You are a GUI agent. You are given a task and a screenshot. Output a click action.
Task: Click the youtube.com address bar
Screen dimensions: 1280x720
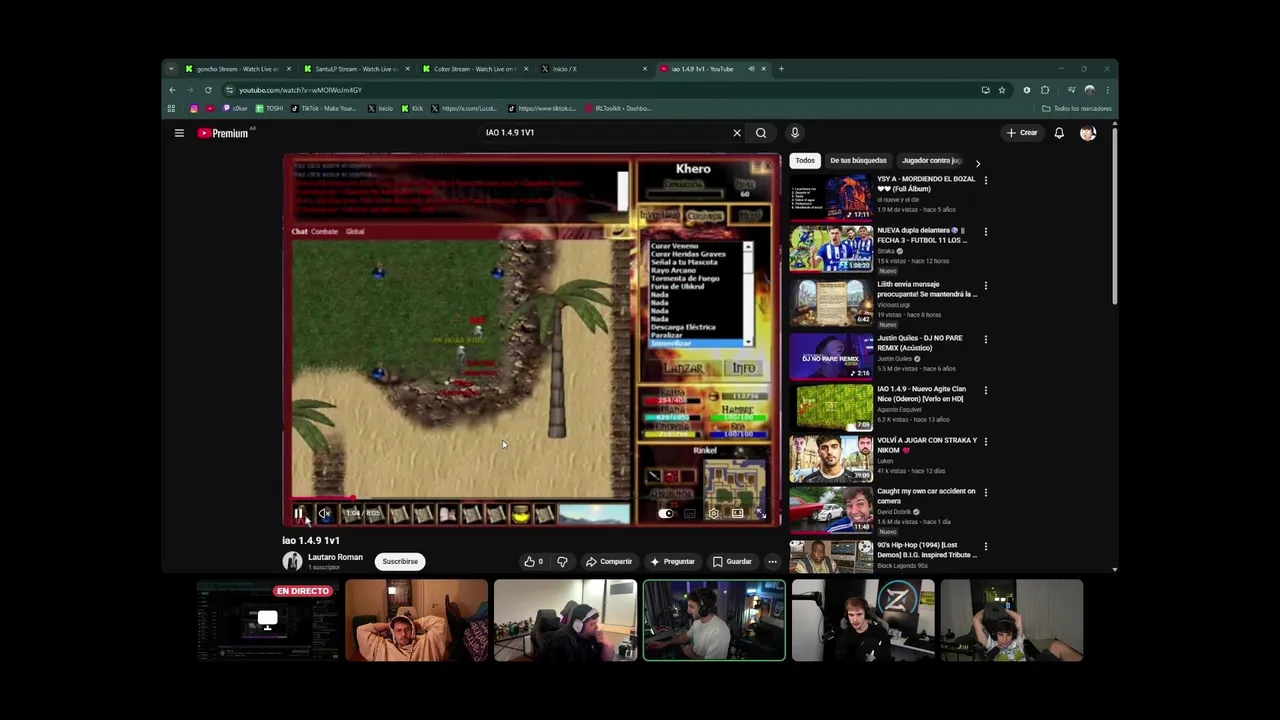click(600, 90)
